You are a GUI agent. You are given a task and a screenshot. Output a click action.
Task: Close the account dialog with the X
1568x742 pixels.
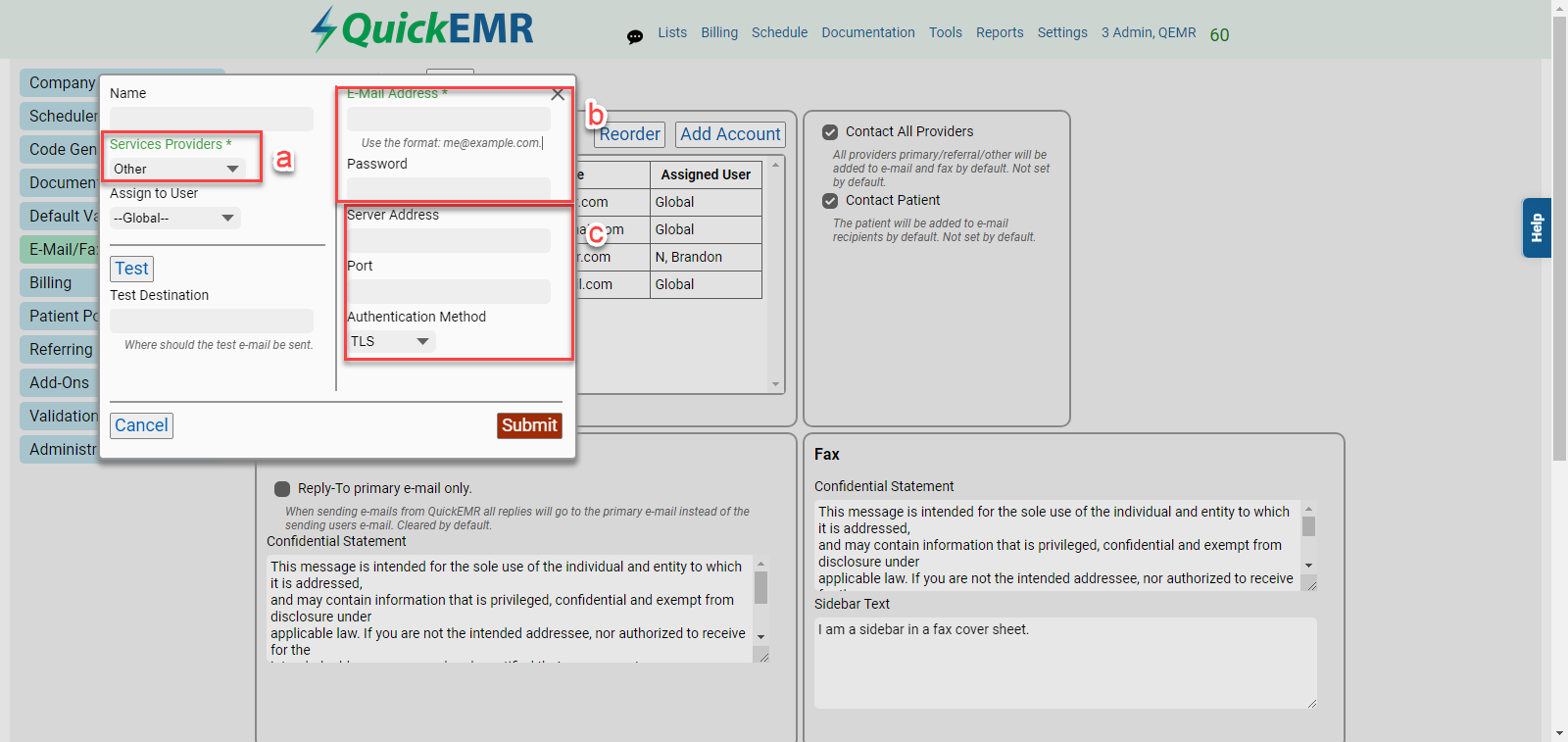(558, 94)
